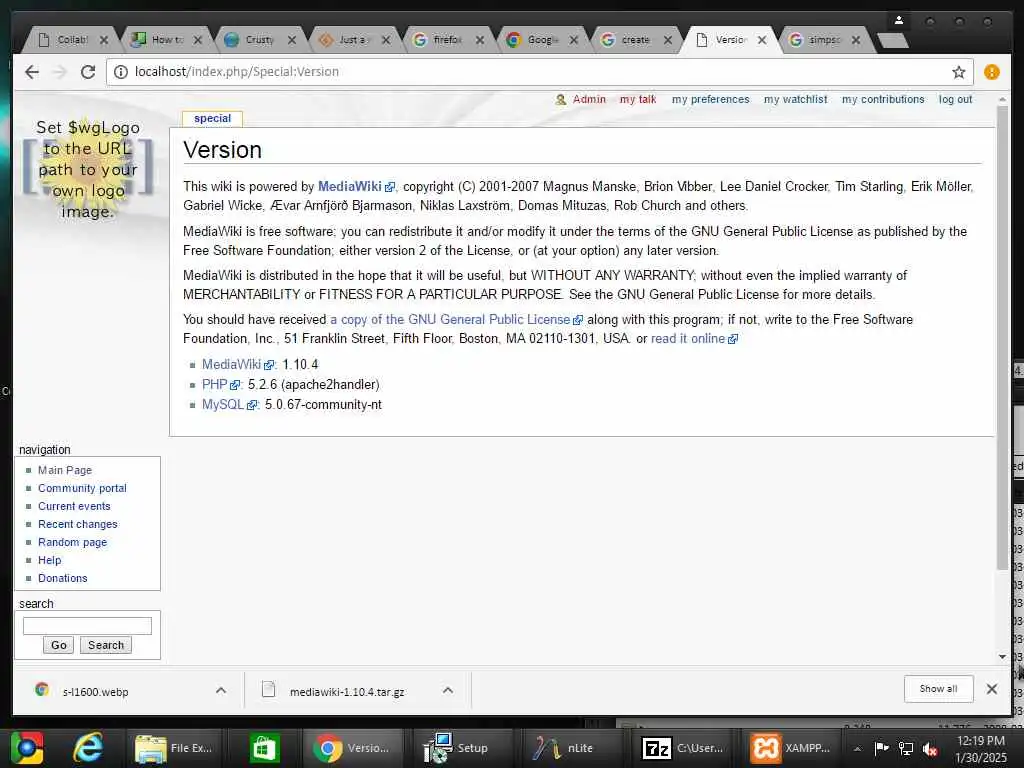Click the wiki logo placeholder image
The image size is (1024, 768).
88,168
